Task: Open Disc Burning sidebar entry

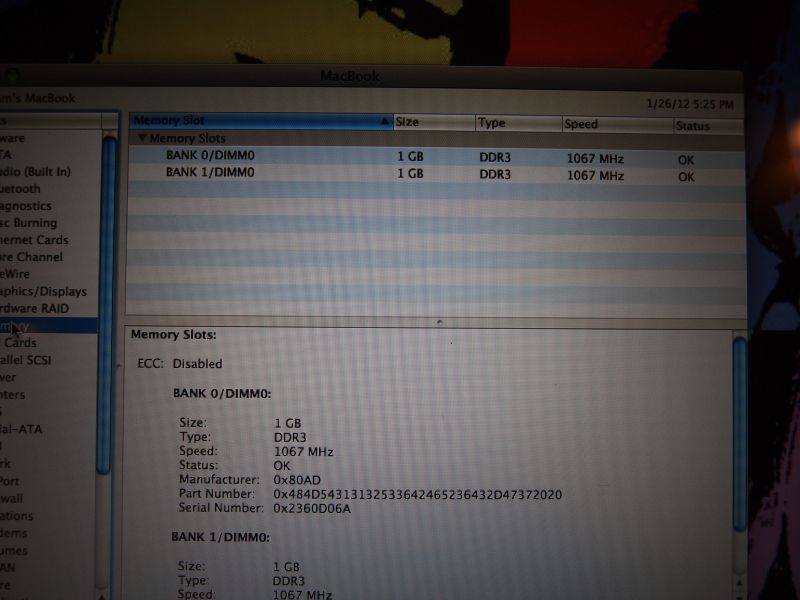Action: click(x=29, y=223)
